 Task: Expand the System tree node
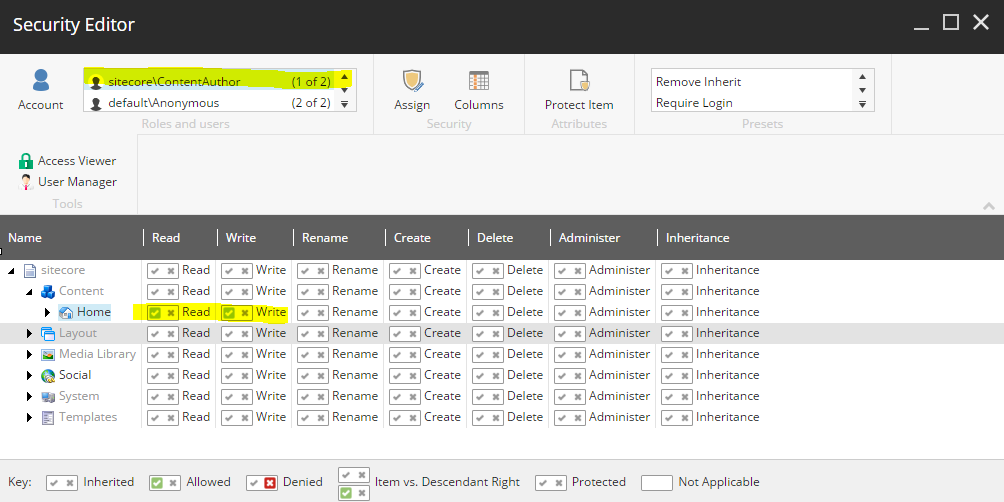[x=29, y=396]
